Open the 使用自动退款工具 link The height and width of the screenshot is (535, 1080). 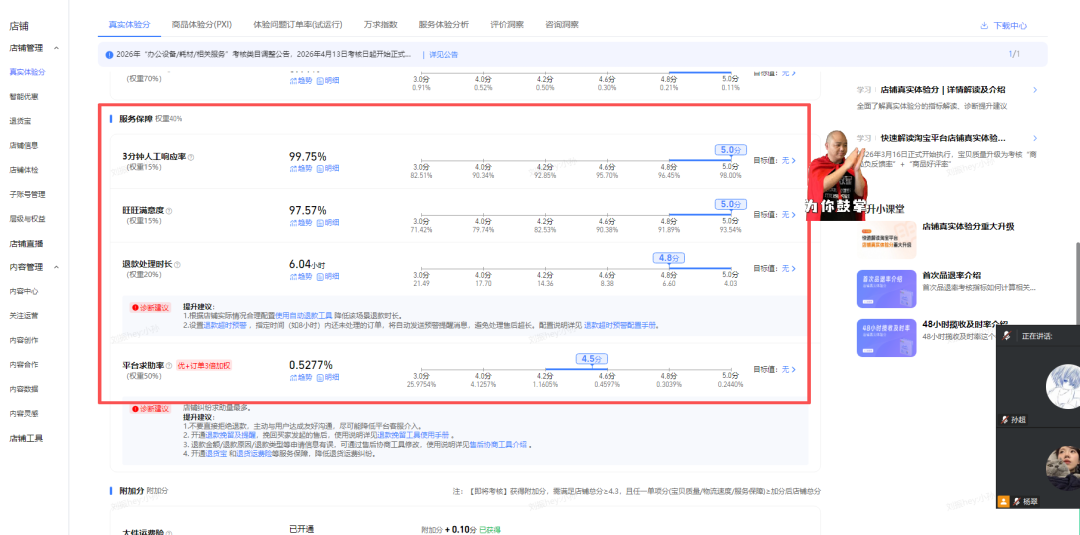pos(304,315)
